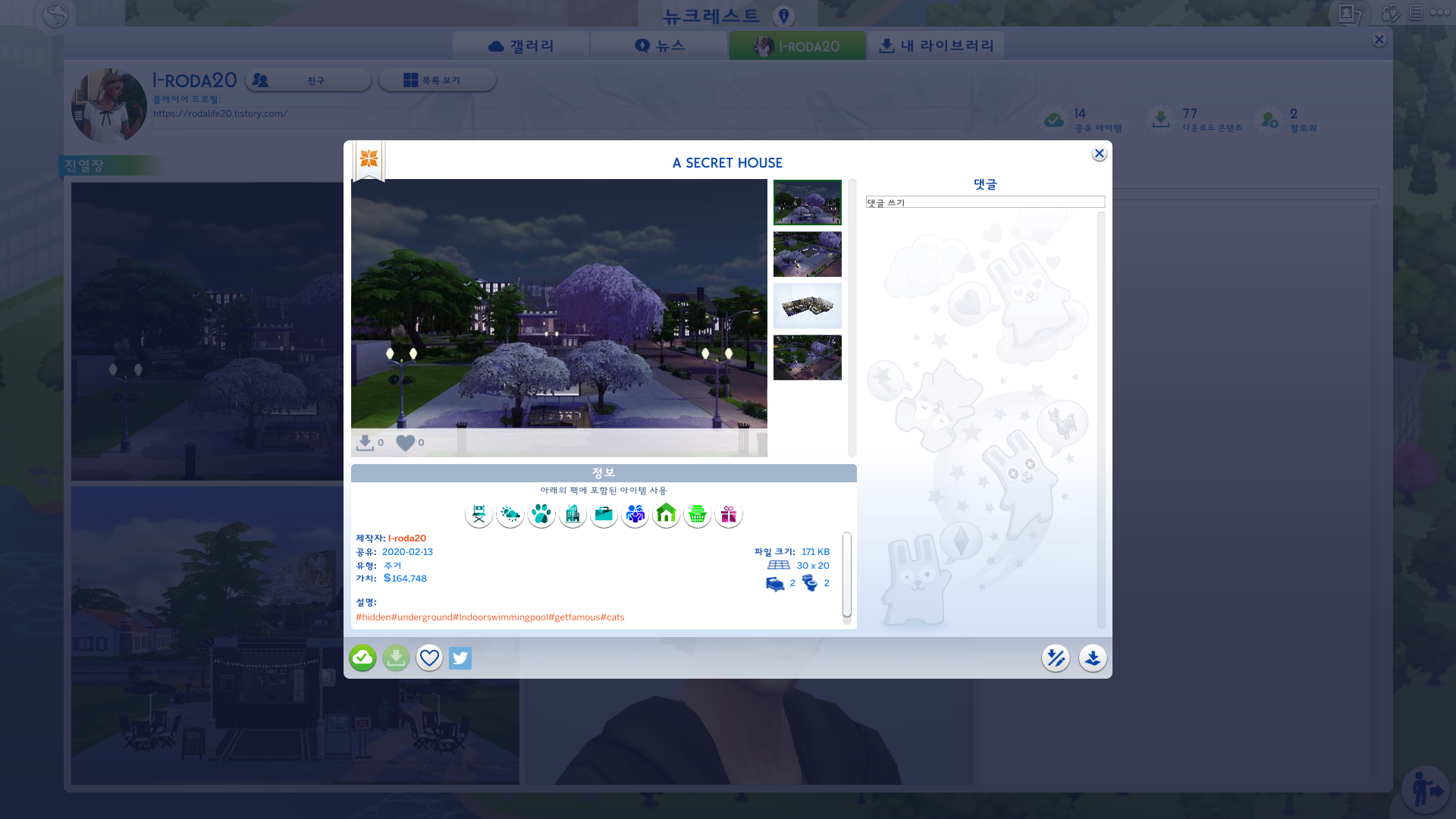Switch to the 갤러리 tab
The height and width of the screenshot is (819, 1456).
[x=521, y=45]
